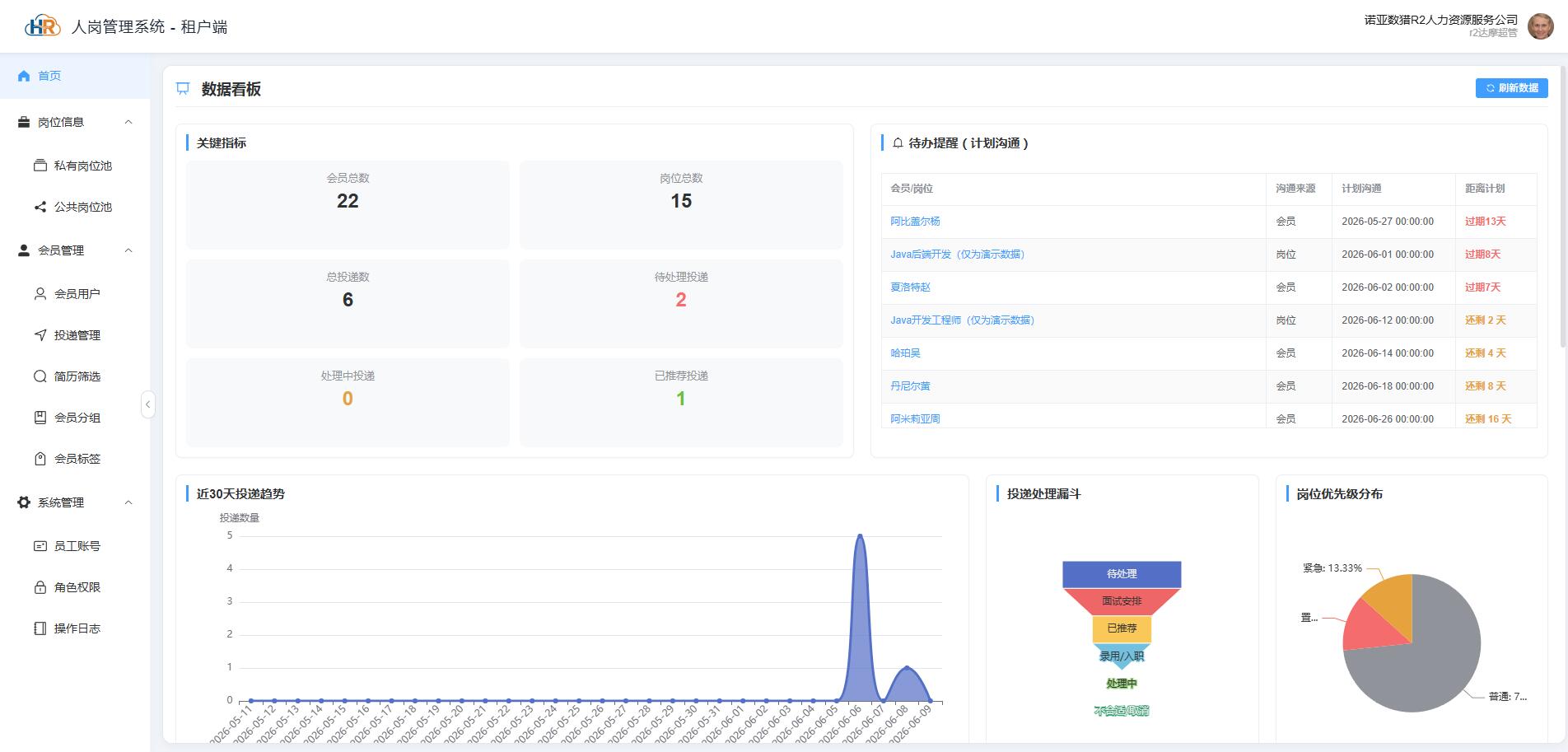The height and width of the screenshot is (752, 1568).
Task: Open 会员标签 menu item
Action: coord(75,459)
